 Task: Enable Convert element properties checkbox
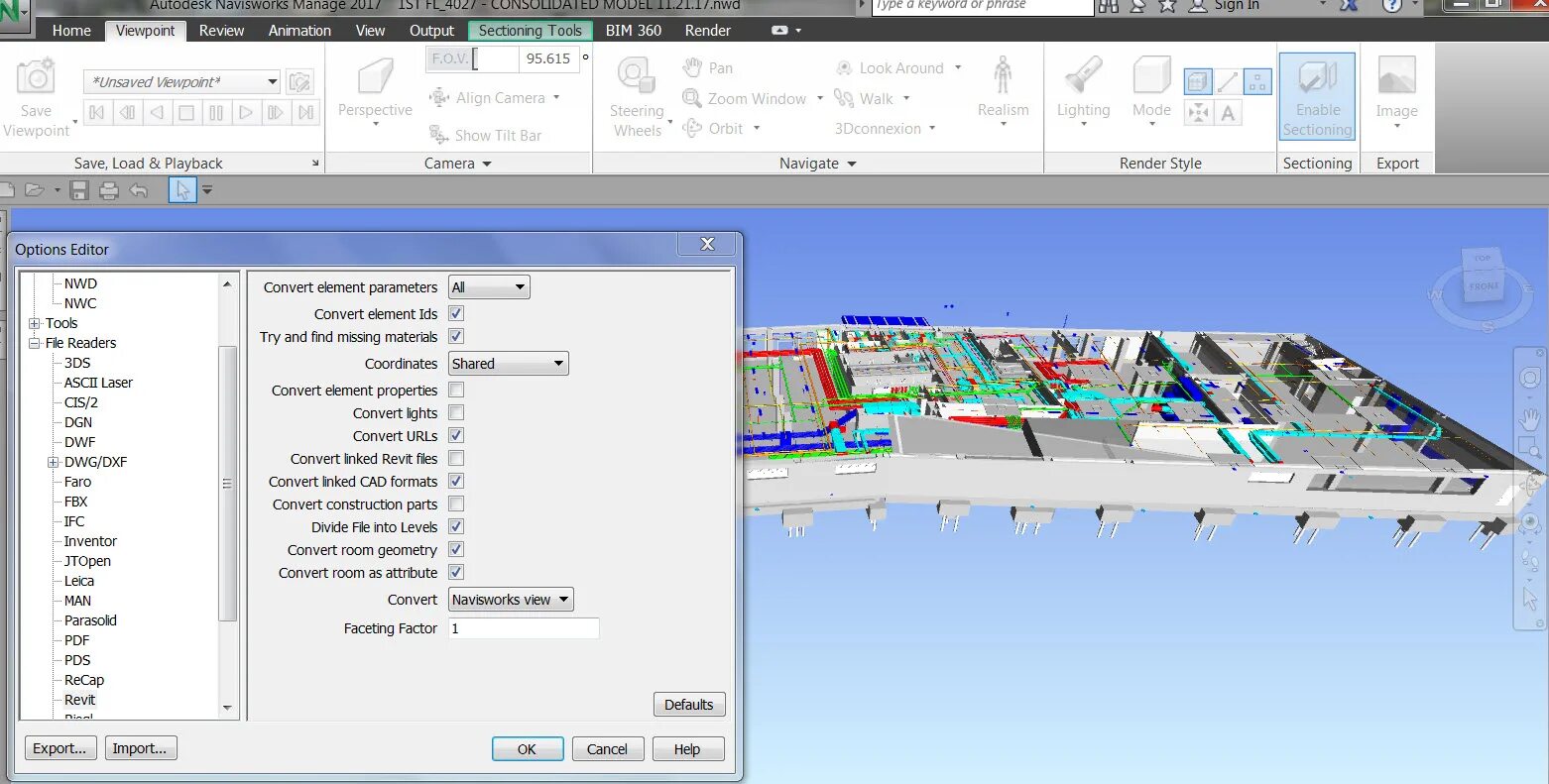[456, 390]
